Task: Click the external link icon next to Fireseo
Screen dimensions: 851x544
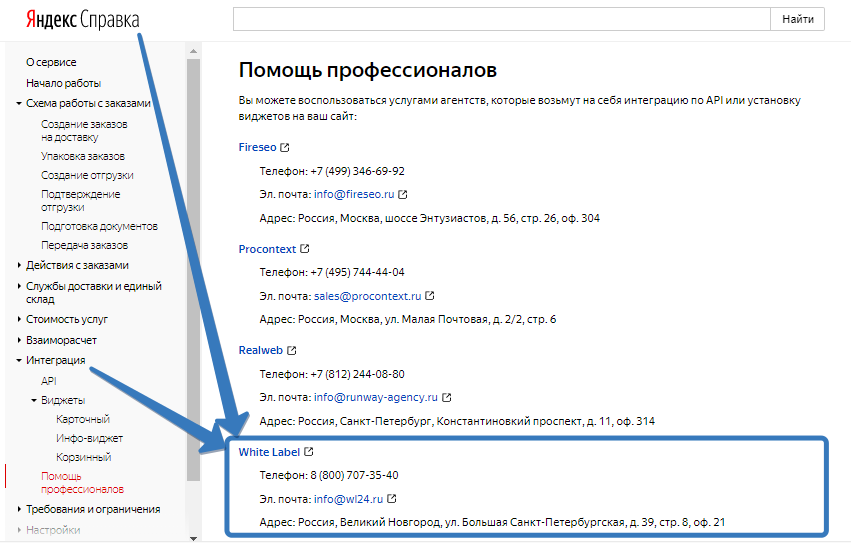Action: point(285,147)
